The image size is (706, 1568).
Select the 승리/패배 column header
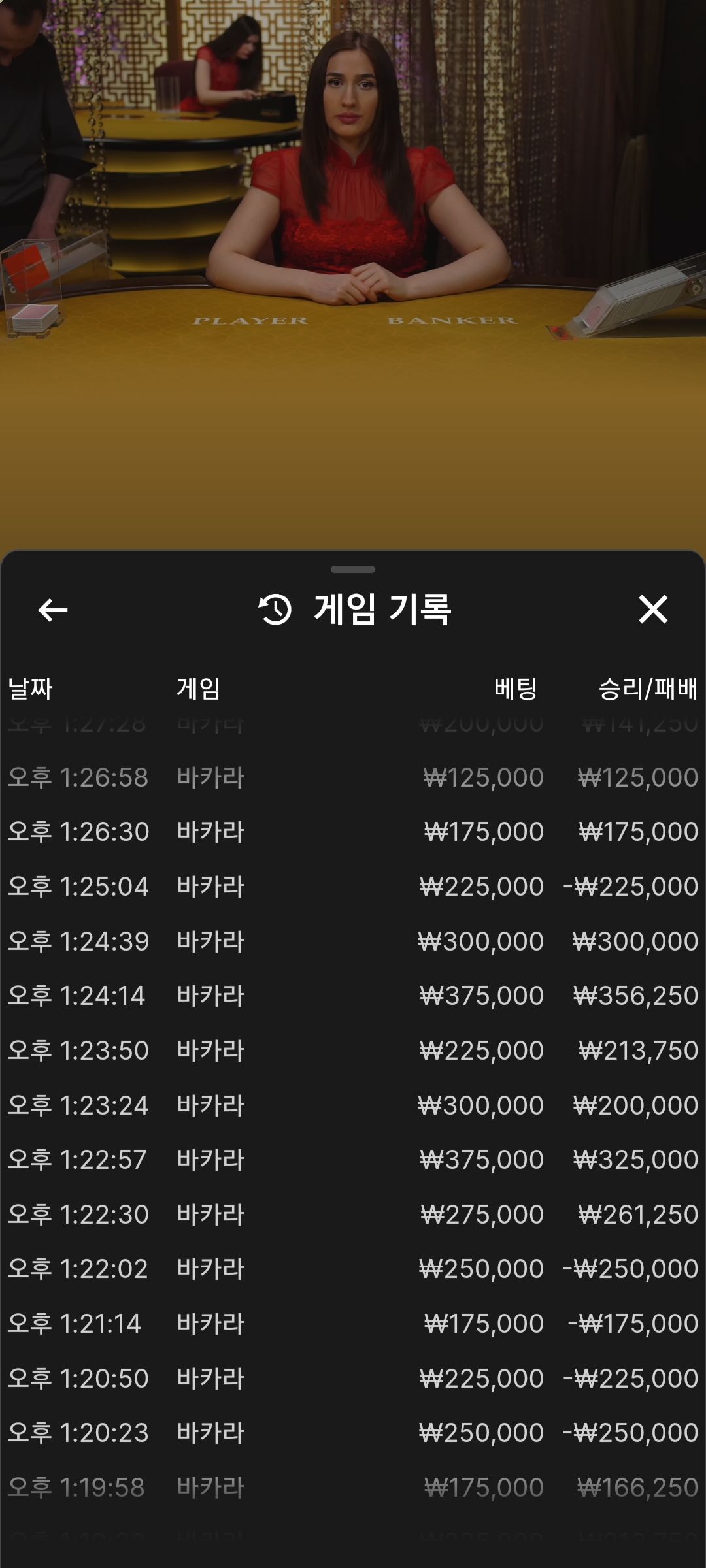click(648, 689)
